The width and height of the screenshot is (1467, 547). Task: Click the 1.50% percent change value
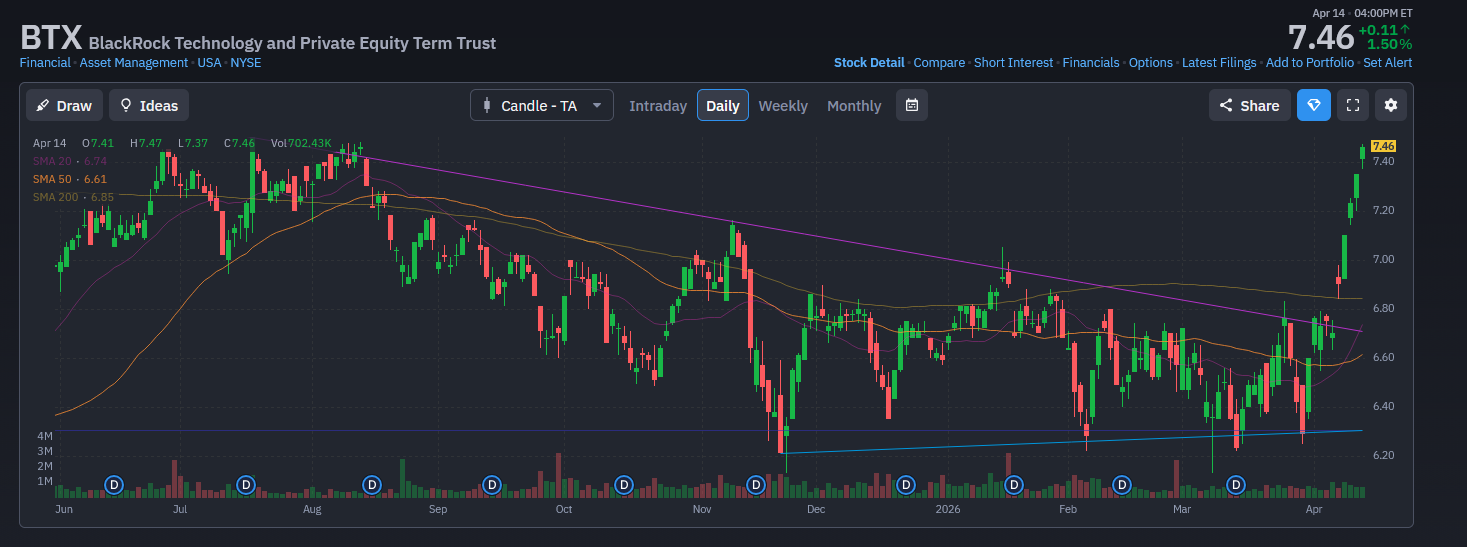coord(1390,44)
